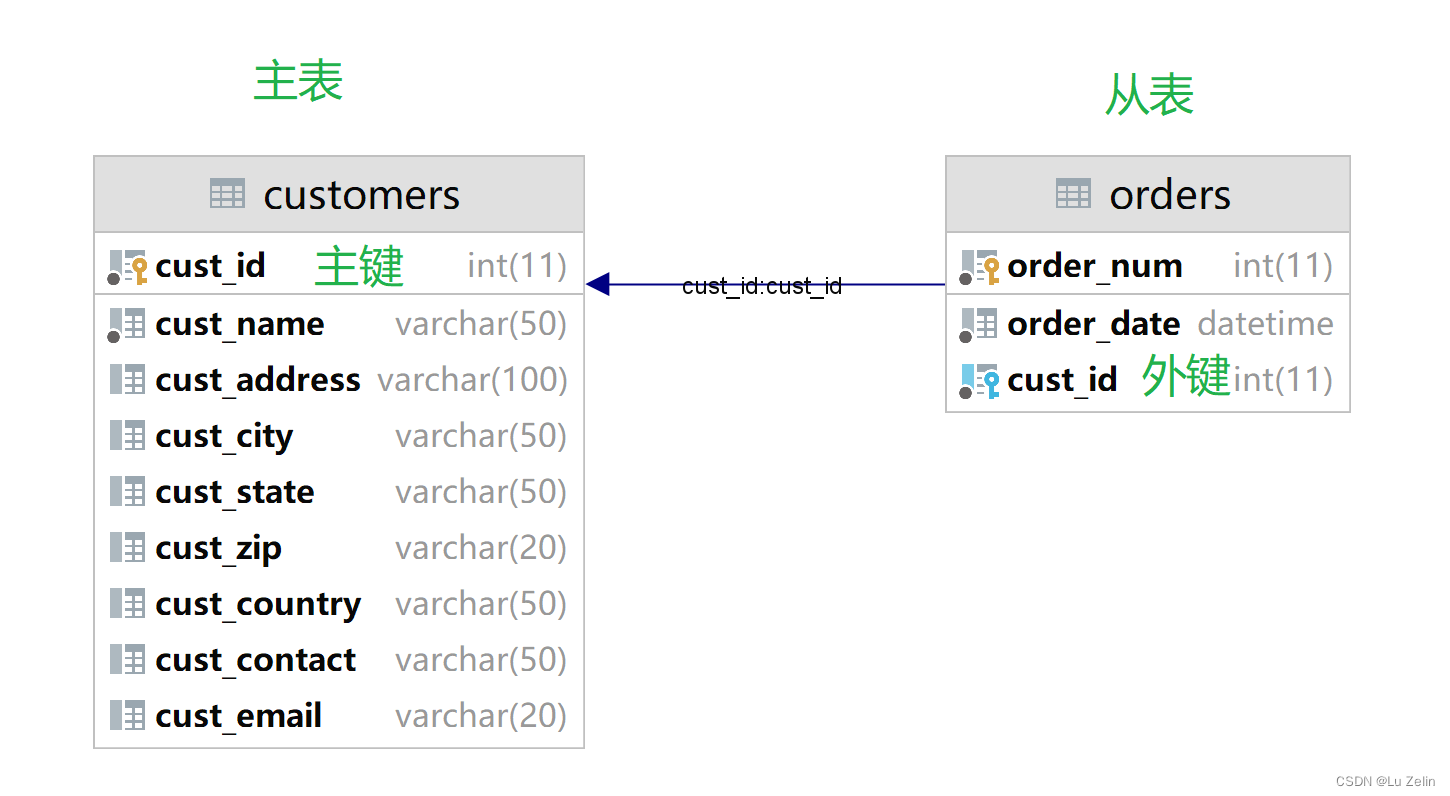Click the column icon beside cust_state
Image resolution: width=1450 pixels, height=796 pixels.
click(127, 491)
